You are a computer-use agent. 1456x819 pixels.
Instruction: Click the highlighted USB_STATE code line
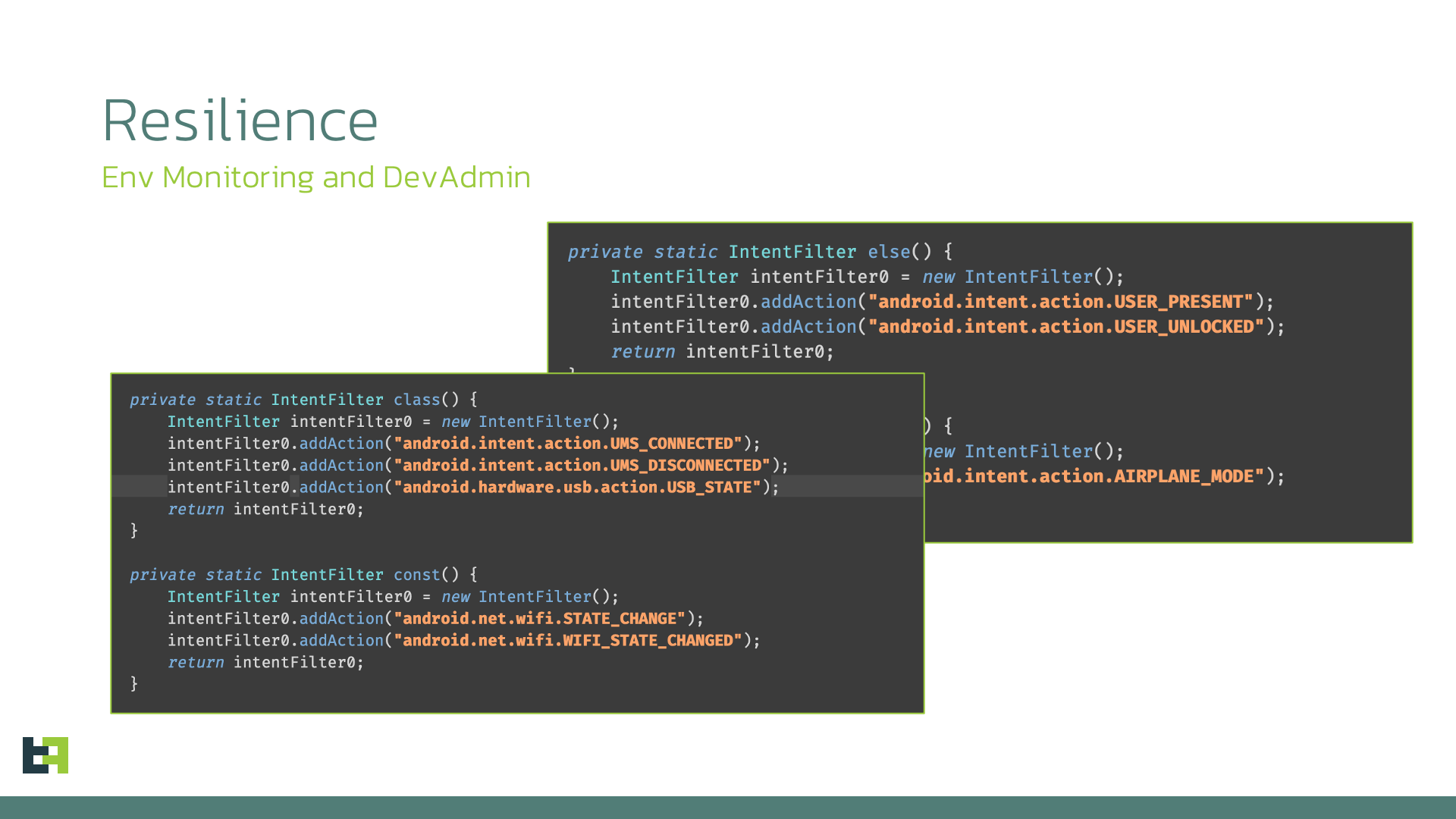pos(472,487)
